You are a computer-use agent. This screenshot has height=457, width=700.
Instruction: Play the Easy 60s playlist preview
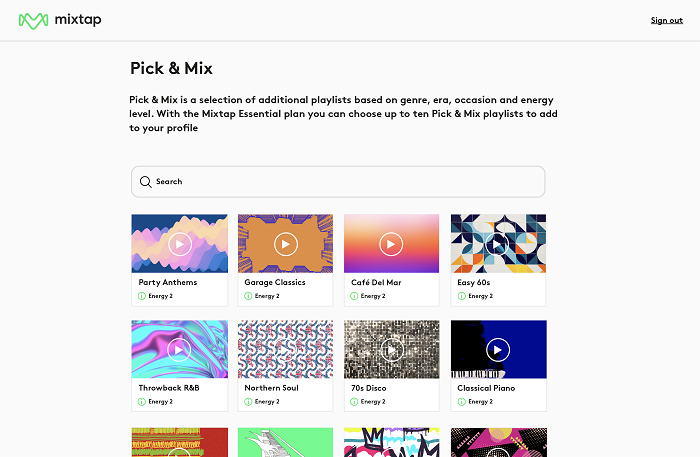498,243
